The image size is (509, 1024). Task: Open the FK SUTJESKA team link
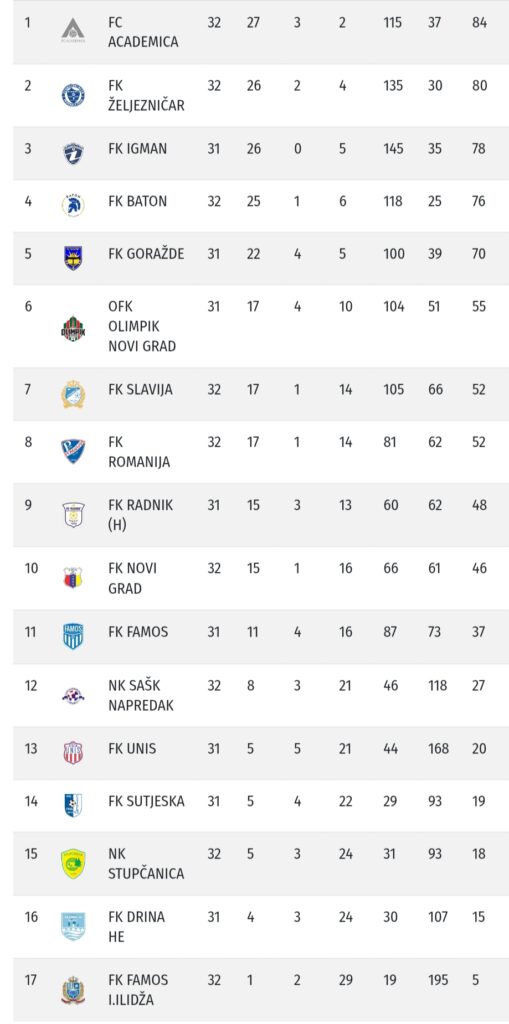[146, 801]
